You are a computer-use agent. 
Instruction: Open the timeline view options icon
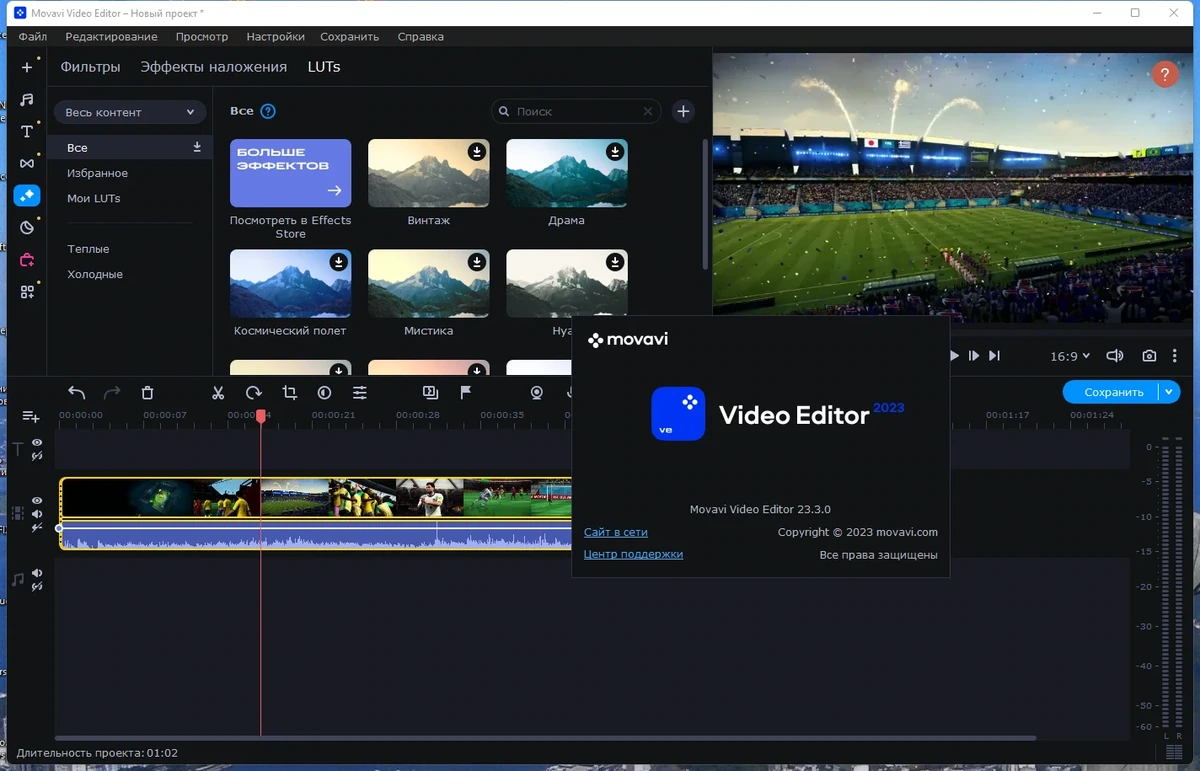click(1174, 752)
